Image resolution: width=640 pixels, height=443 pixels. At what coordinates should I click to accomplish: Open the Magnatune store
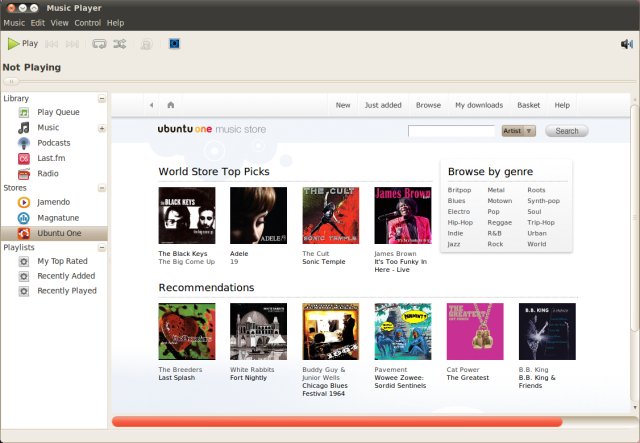click(59, 217)
